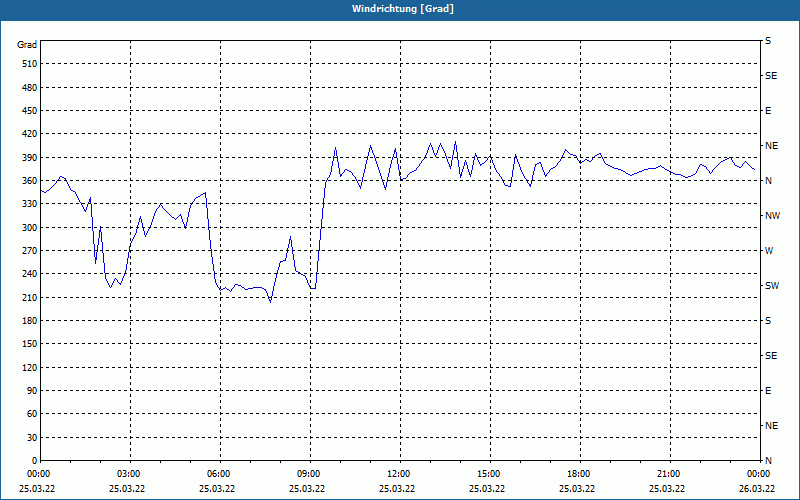The width and height of the screenshot is (800, 500).
Task: Click the SW compass label
Action: [772, 286]
